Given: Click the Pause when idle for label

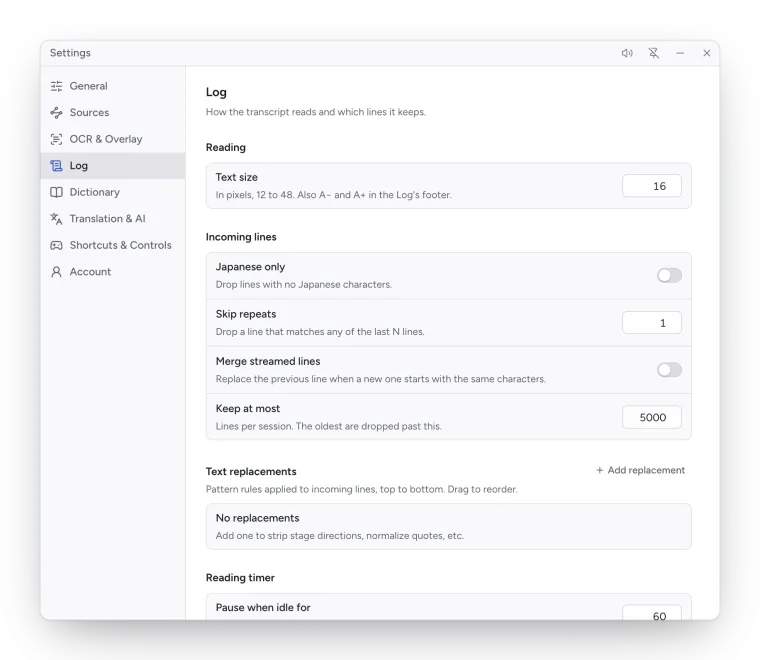Looking at the screenshot, I should tap(263, 608).
